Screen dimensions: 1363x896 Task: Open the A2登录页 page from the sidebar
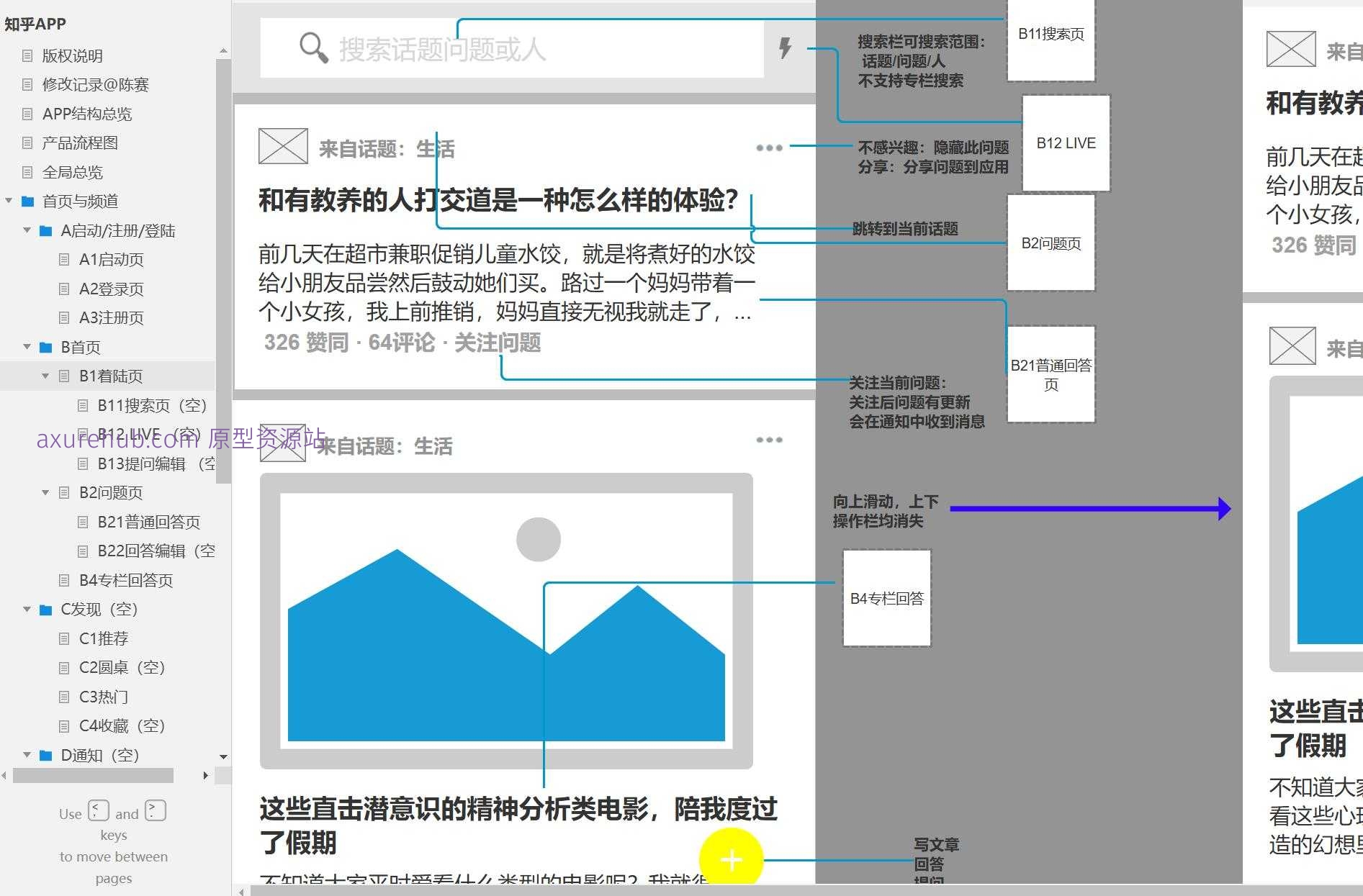[x=112, y=289]
